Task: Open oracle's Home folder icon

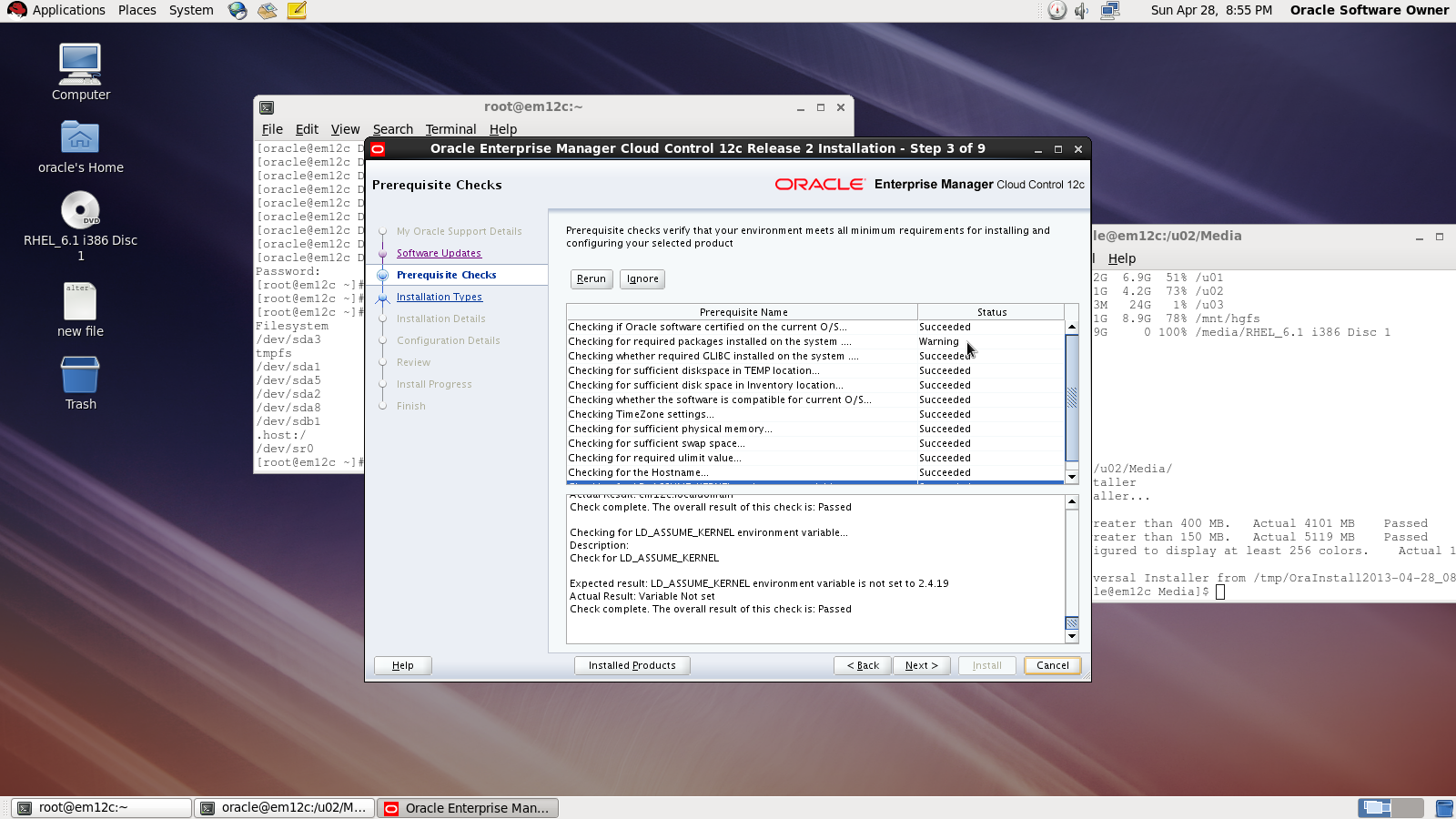Action: tap(80, 138)
